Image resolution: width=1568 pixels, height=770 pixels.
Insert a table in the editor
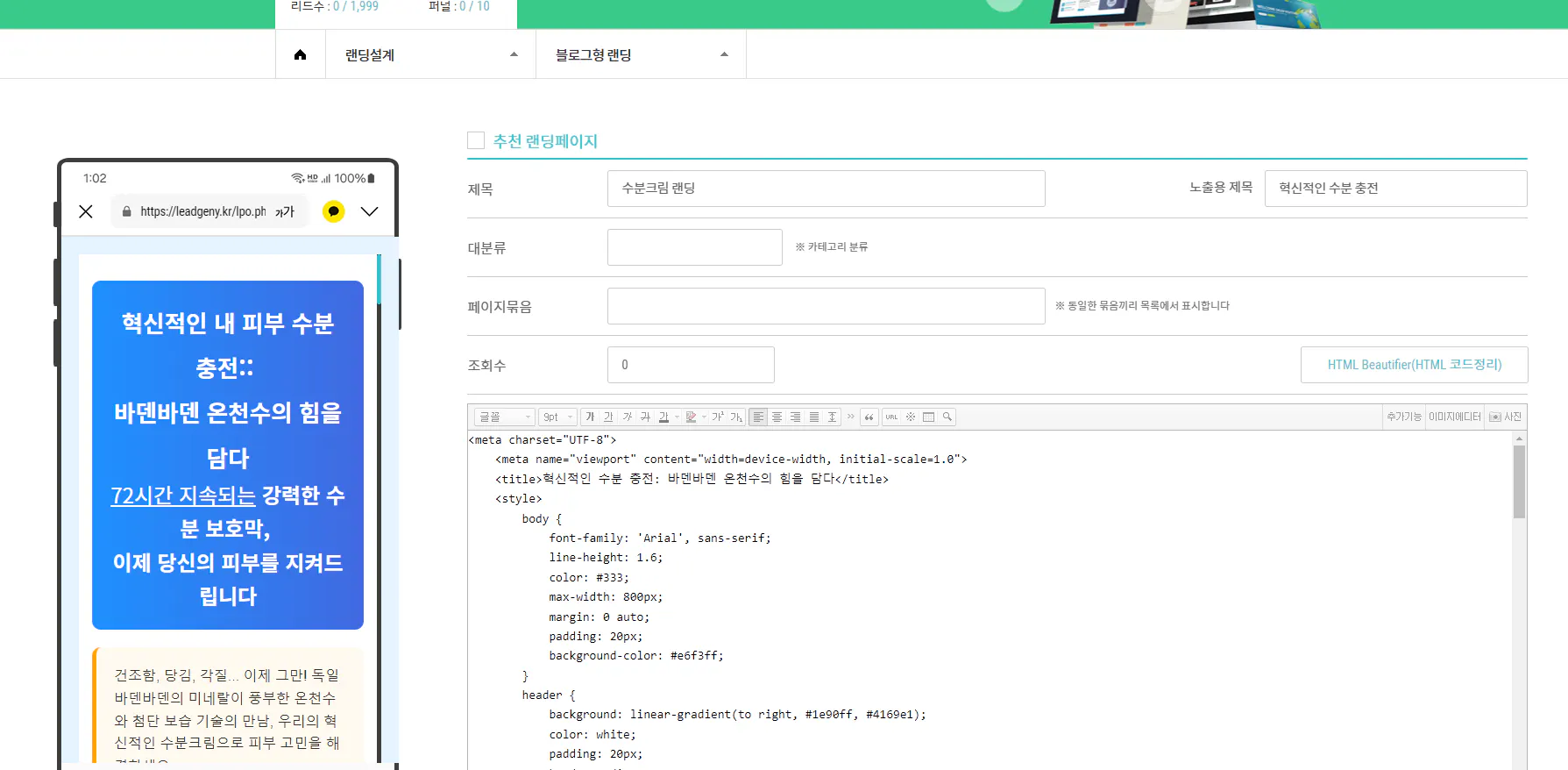coord(929,417)
